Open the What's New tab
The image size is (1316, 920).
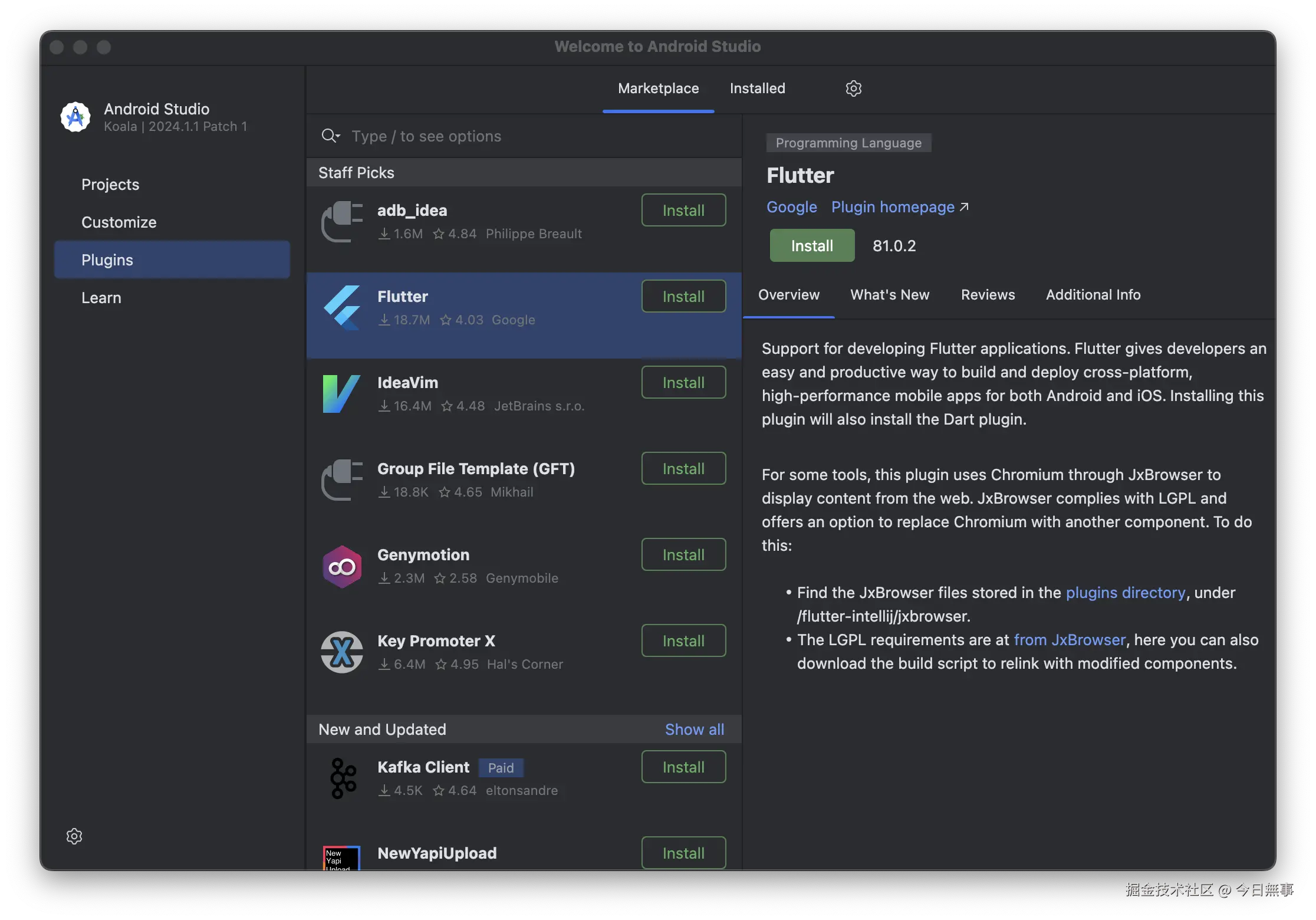tap(889, 295)
